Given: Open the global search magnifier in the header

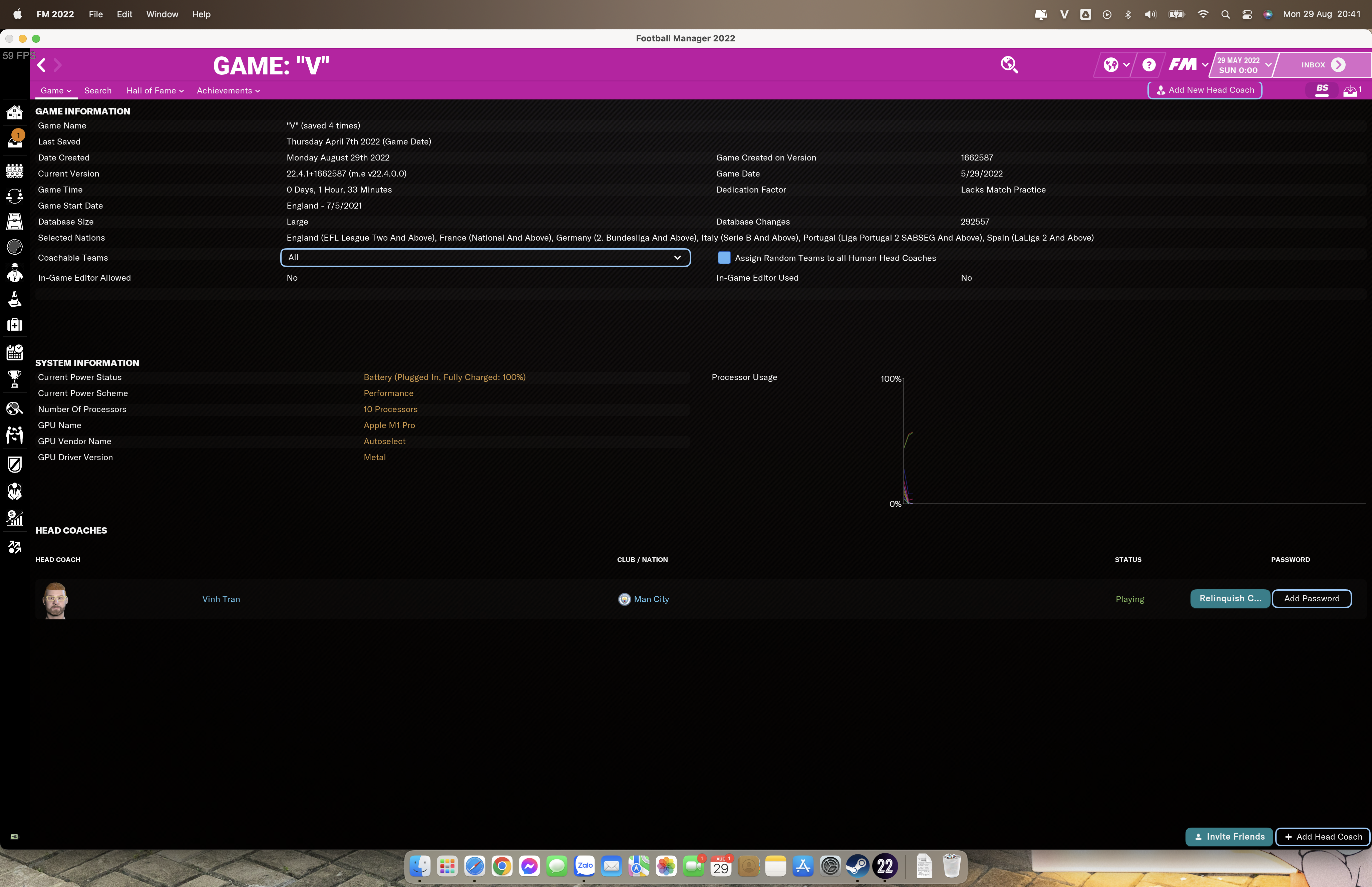Looking at the screenshot, I should click(1009, 64).
